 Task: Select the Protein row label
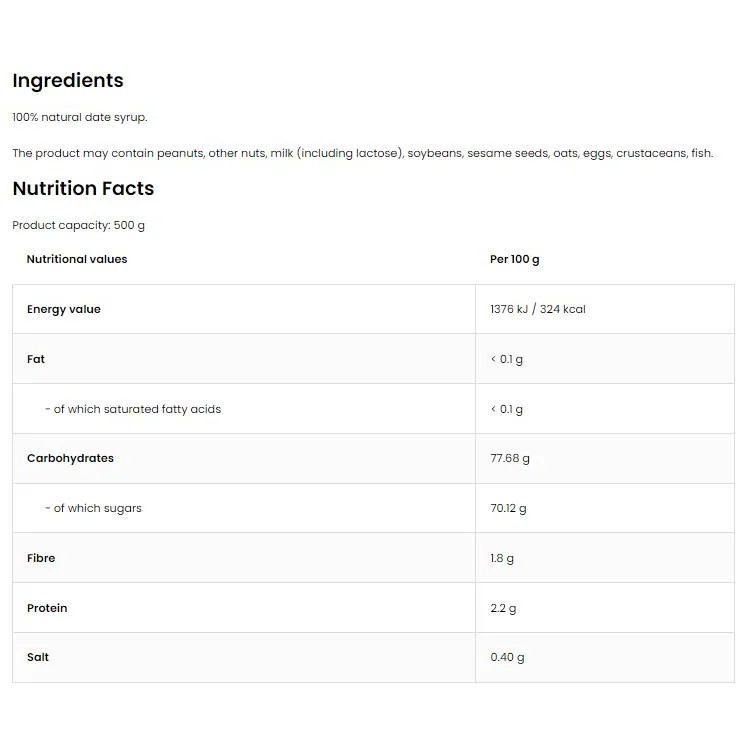[47, 608]
